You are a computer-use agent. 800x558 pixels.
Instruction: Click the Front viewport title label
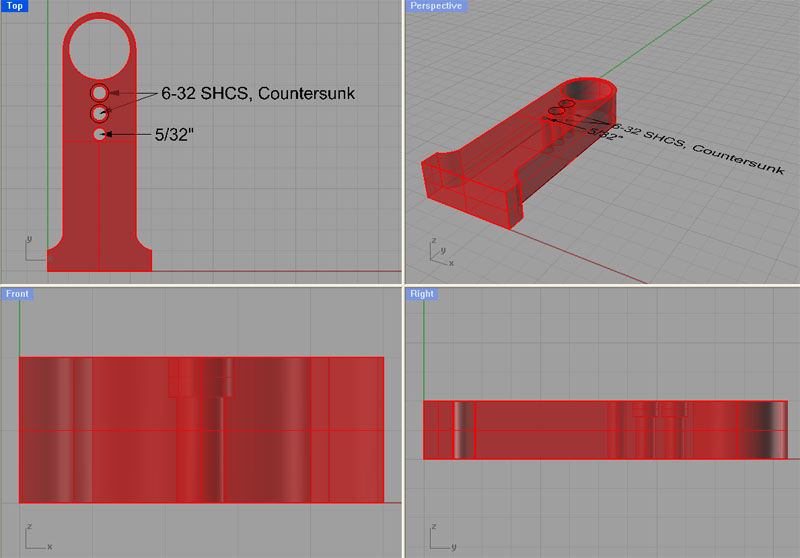(x=18, y=294)
